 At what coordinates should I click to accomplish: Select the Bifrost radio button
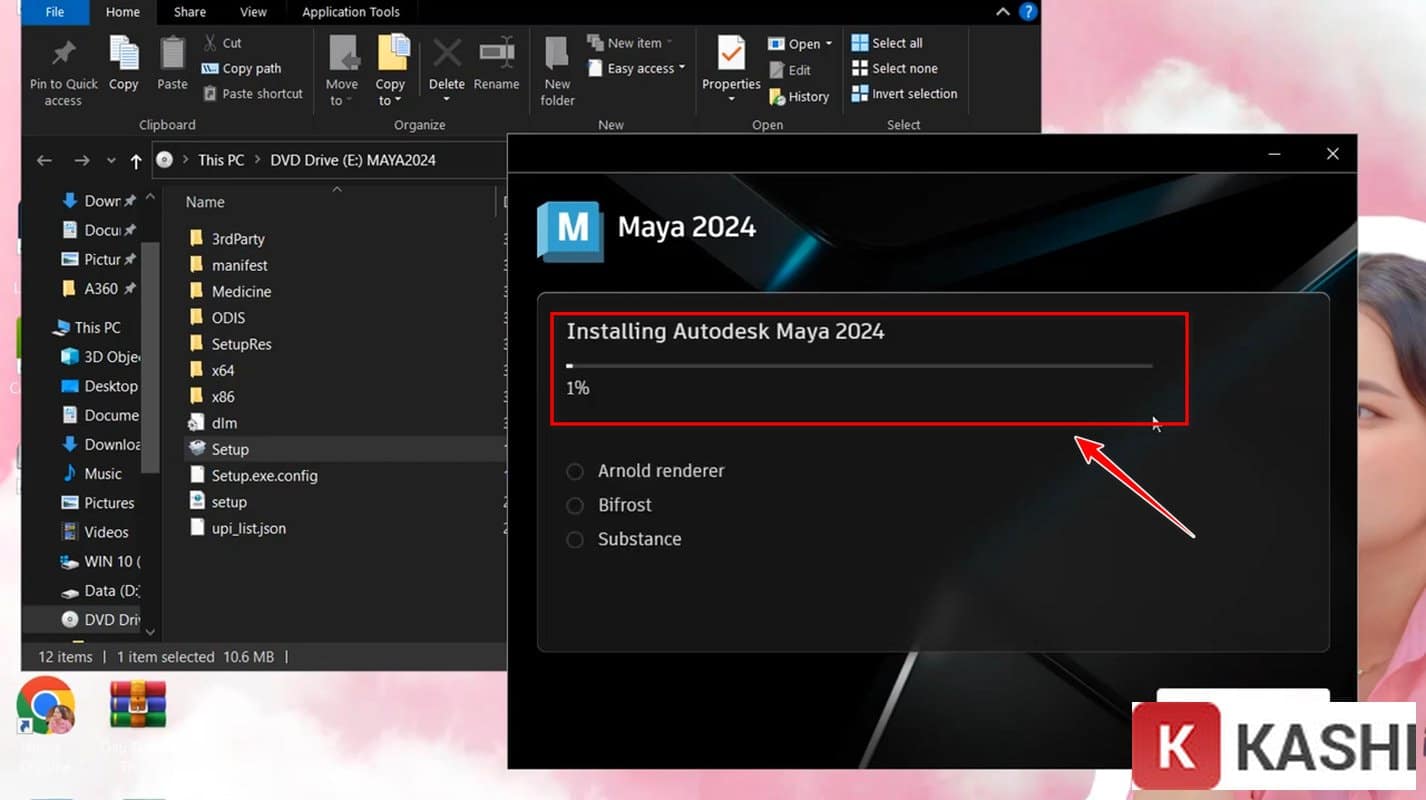pos(575,506)
